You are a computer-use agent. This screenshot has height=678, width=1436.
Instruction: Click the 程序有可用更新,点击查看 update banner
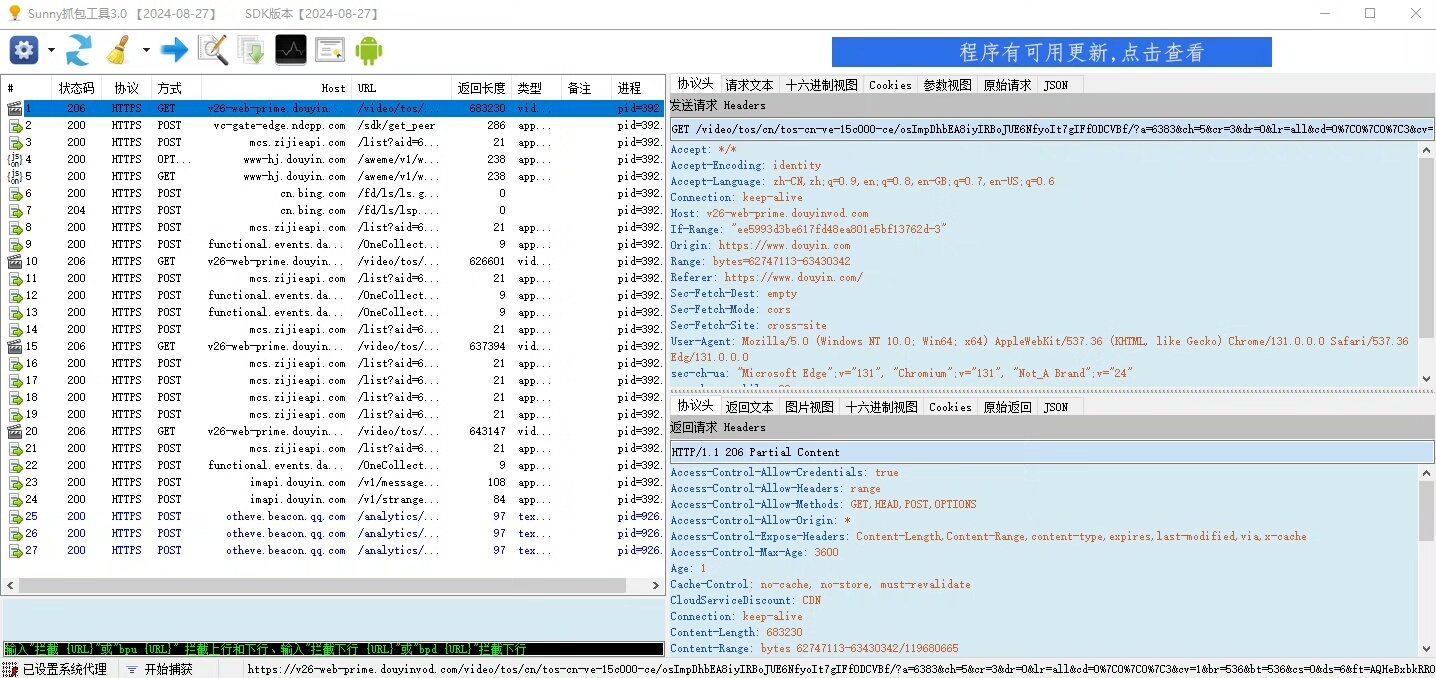(x=1052, y=52)
